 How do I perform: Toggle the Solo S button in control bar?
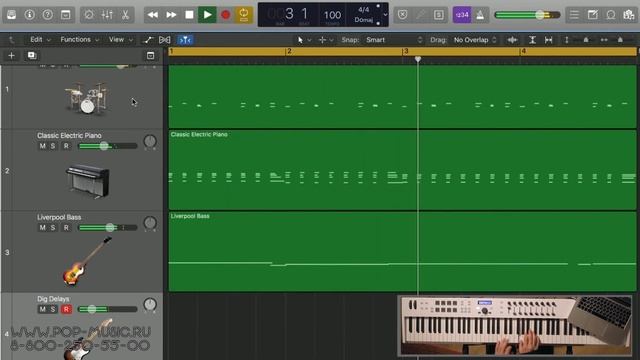439,15
